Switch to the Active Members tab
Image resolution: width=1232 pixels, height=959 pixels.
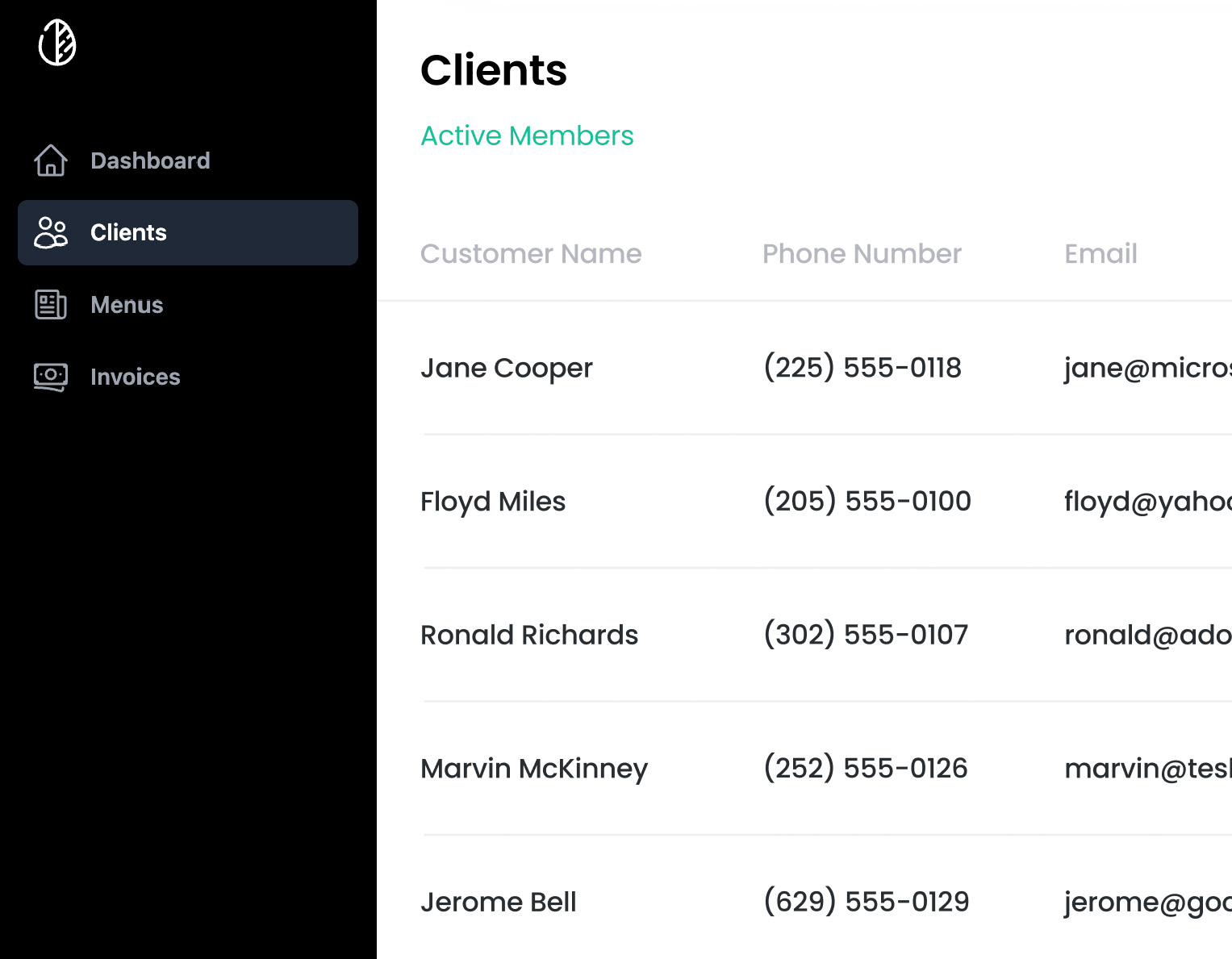click(527, 136)
